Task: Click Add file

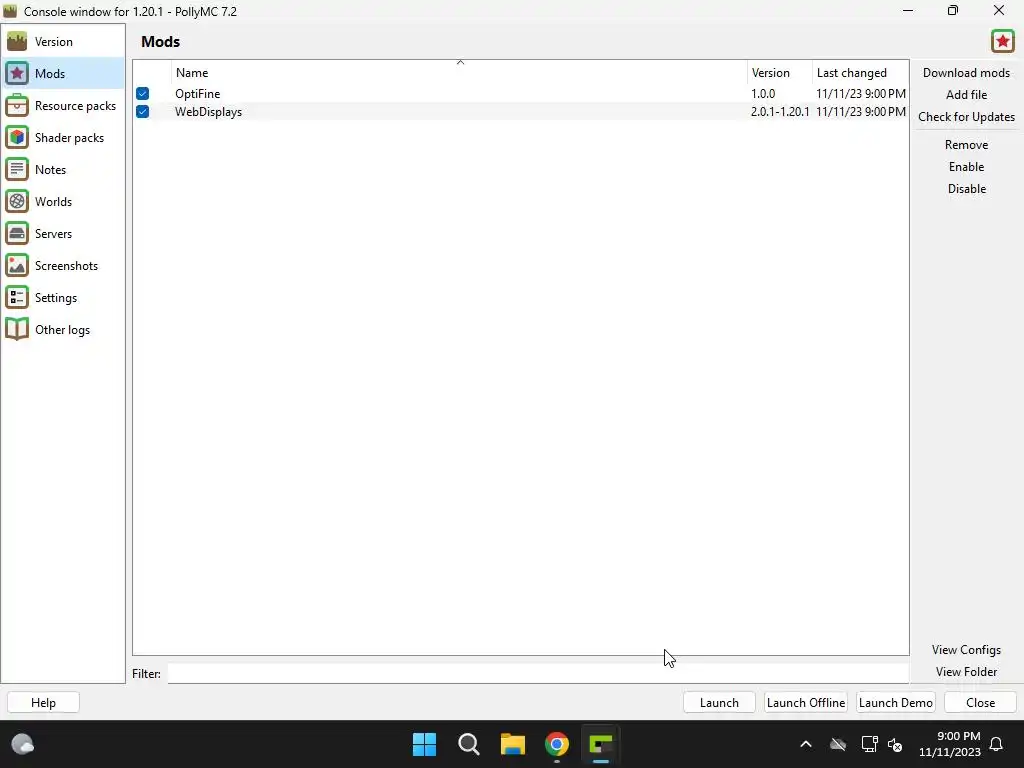Action: [x=966, y=95]
